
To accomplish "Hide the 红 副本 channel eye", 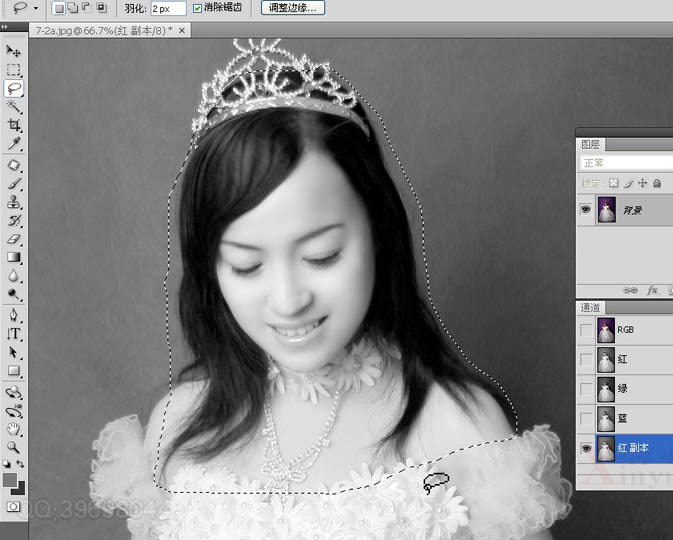I will [586, 448].
